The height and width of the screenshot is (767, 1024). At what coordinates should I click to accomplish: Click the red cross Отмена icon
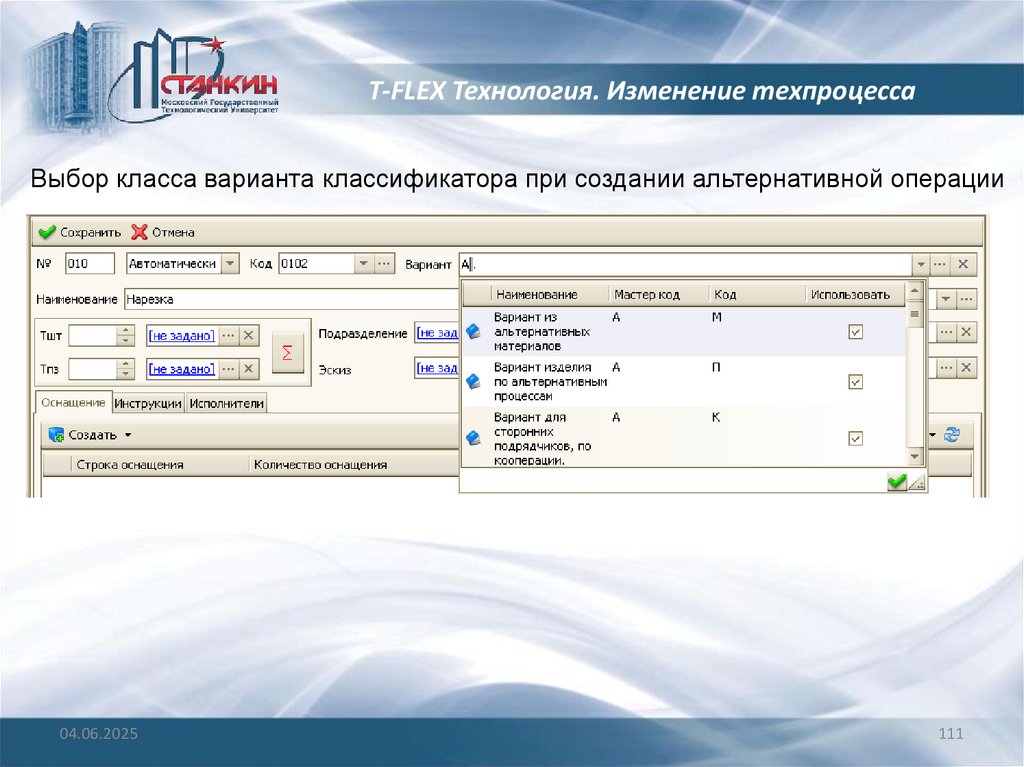point(139,232)
